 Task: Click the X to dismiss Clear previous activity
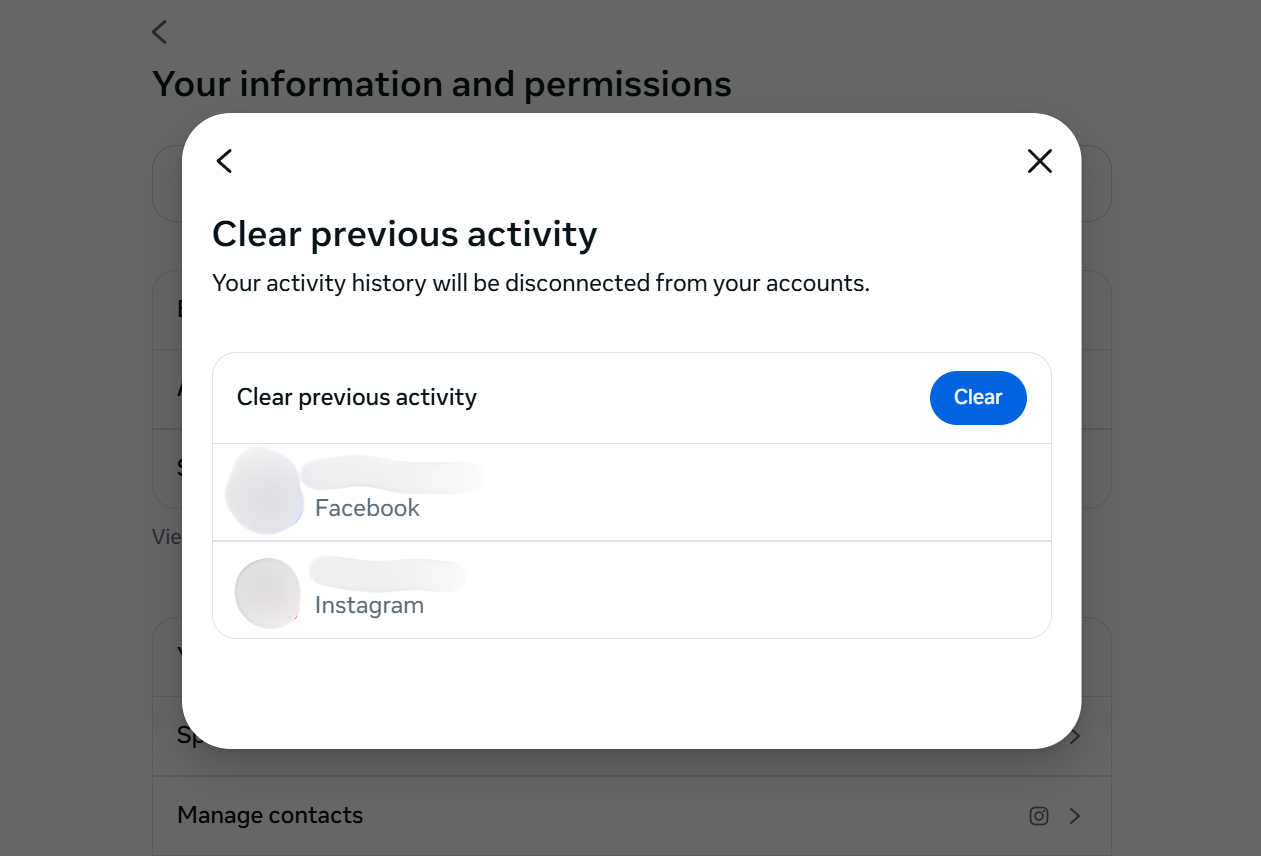click(x=1039, y=160)
